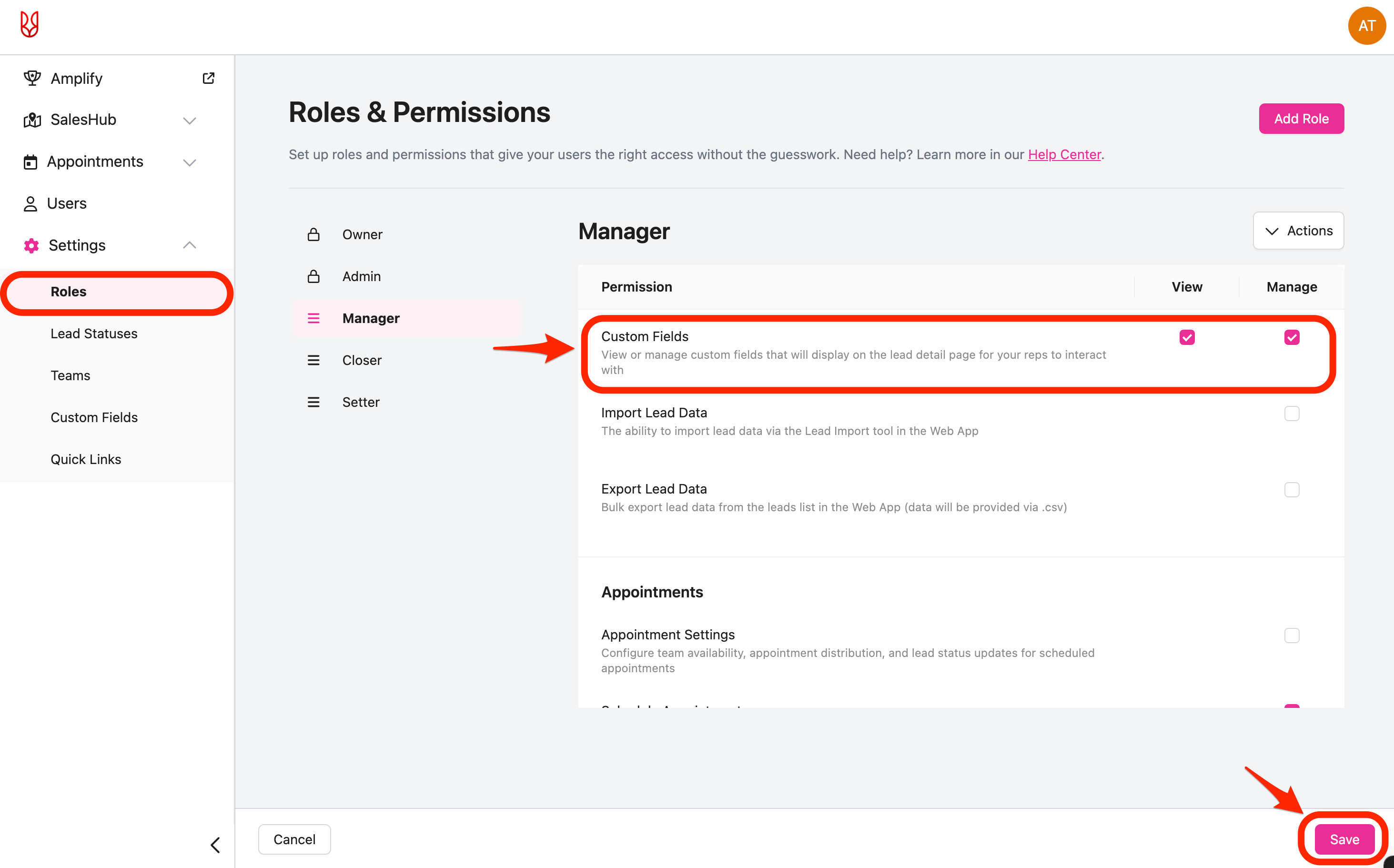Uncheck Custom Fields Manage permission
This screenshot has height=868, width=1394.
click(1291, 337)
